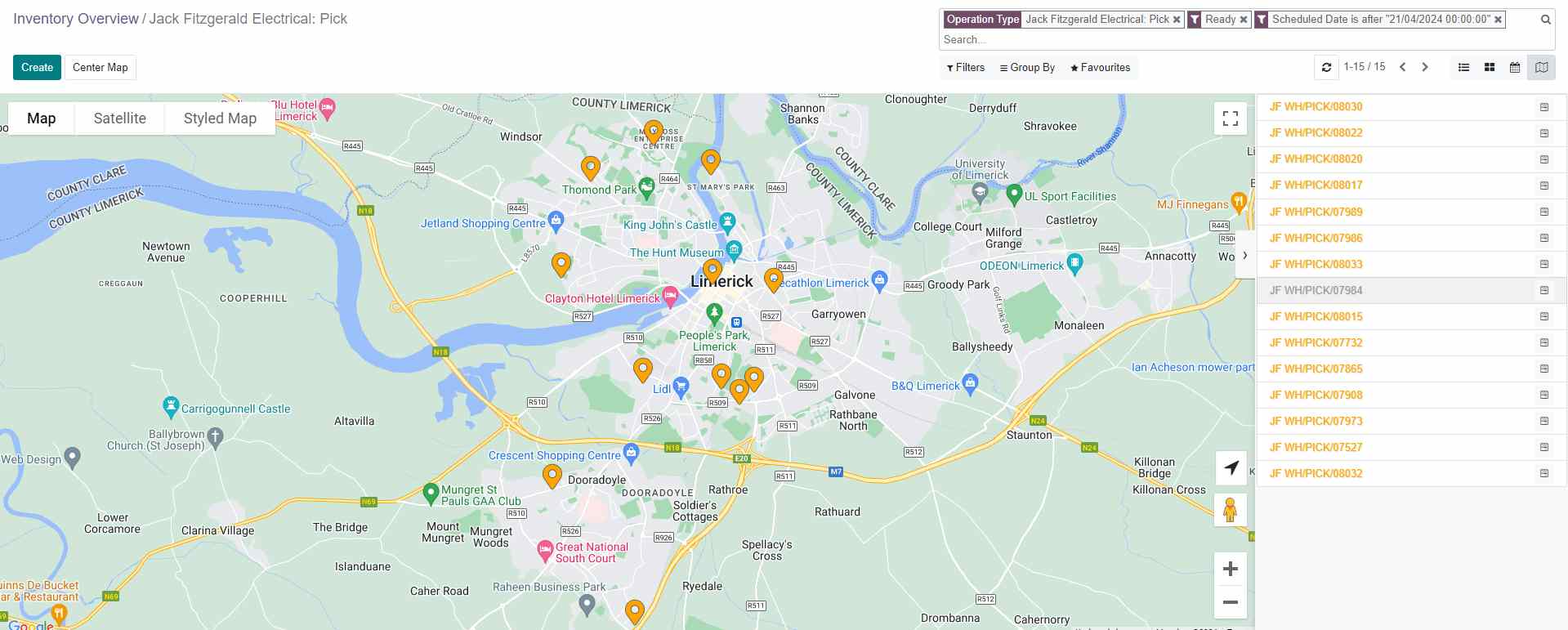Image resolution: width=1568 pixels, height=630 pixels.
Task: Switch to calendar view
Action: pos(1515,68)
